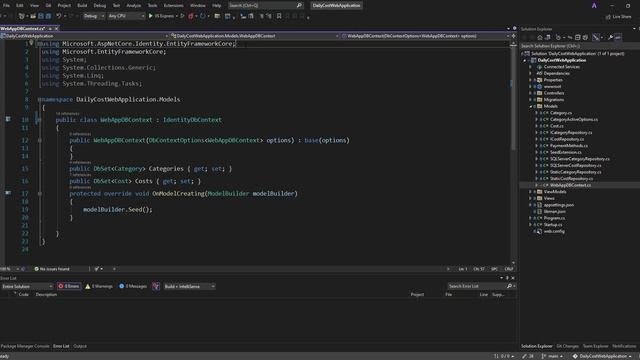Switch to the Team Explorer tab

click(x=595, y=346)
